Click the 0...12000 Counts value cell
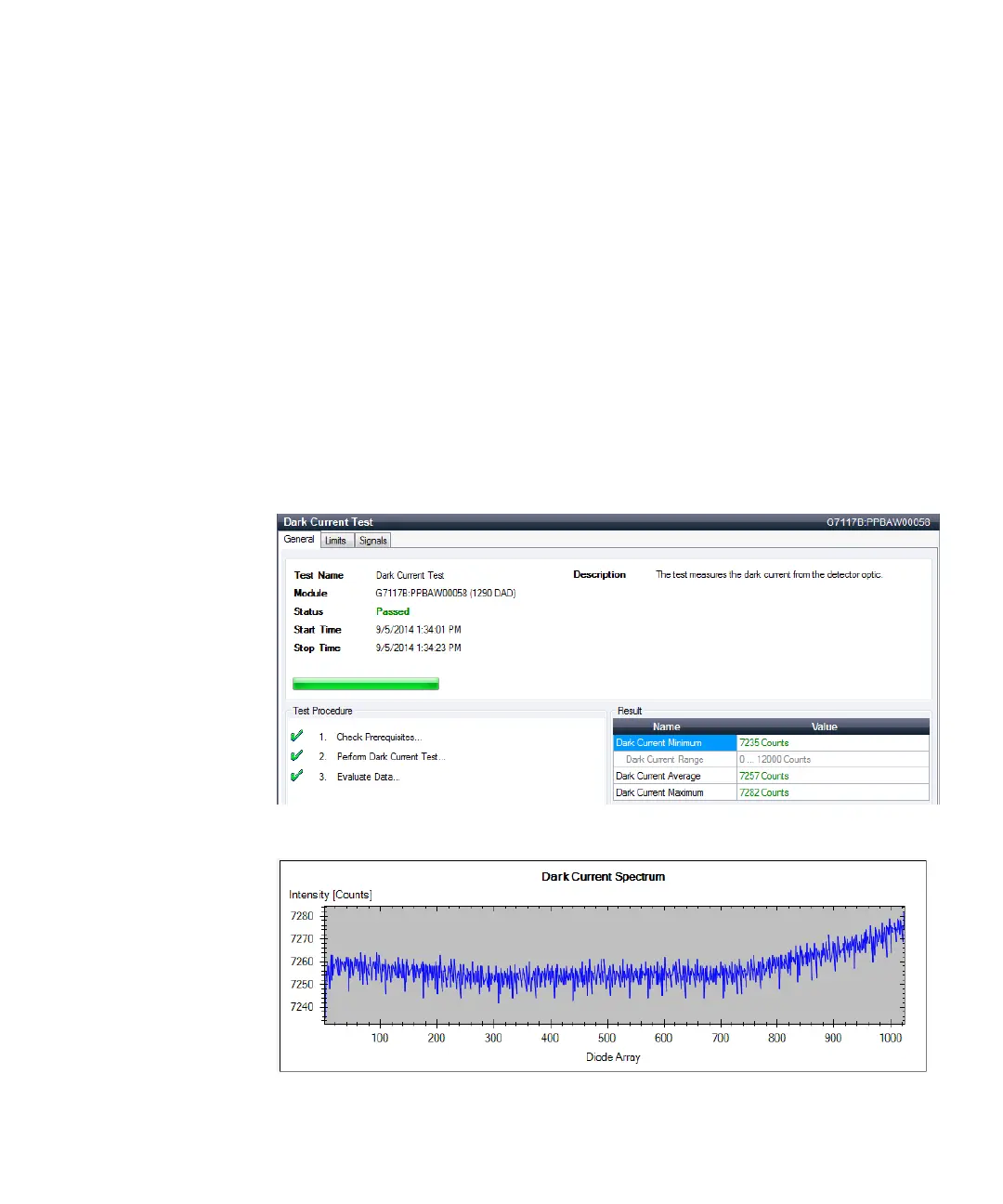 click(x=833, y=760)
